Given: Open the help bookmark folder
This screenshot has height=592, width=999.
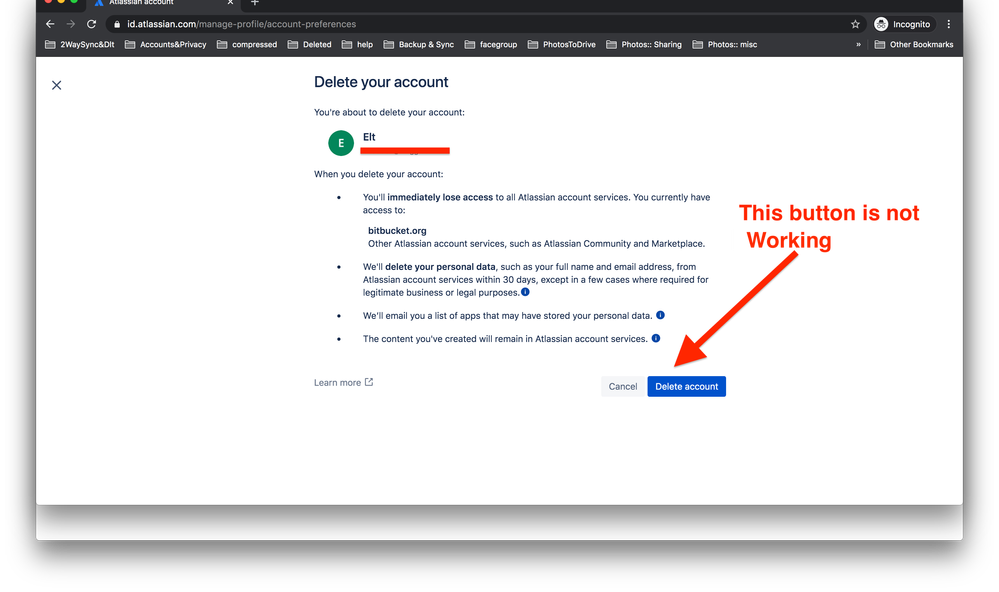Looking at the screenshot, I should [357, 45].
